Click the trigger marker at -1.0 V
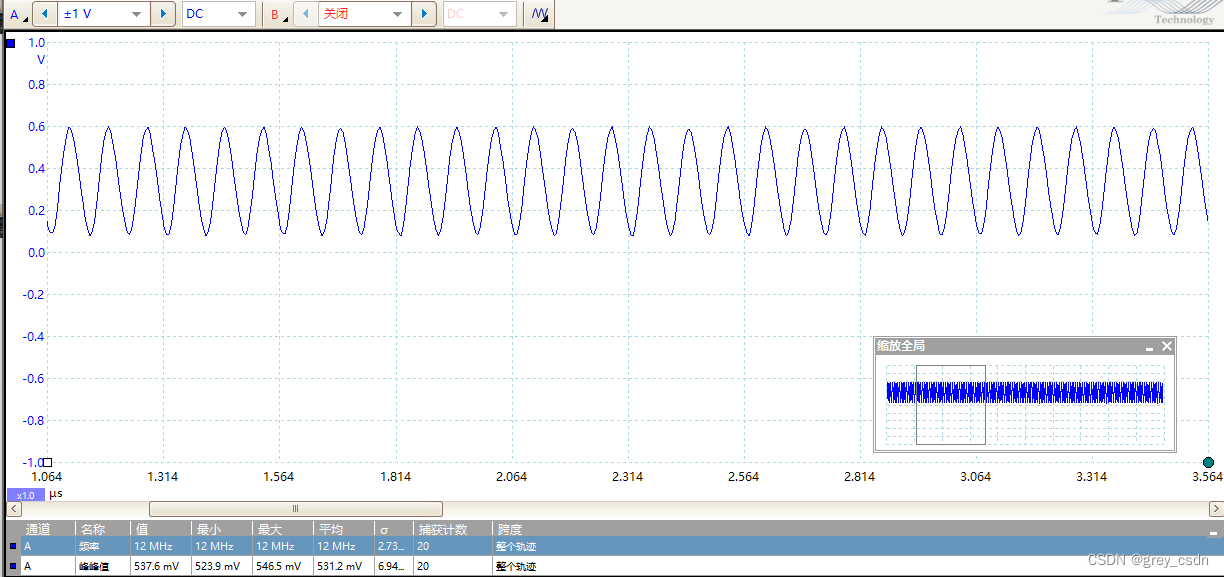 tap(47, 462)
